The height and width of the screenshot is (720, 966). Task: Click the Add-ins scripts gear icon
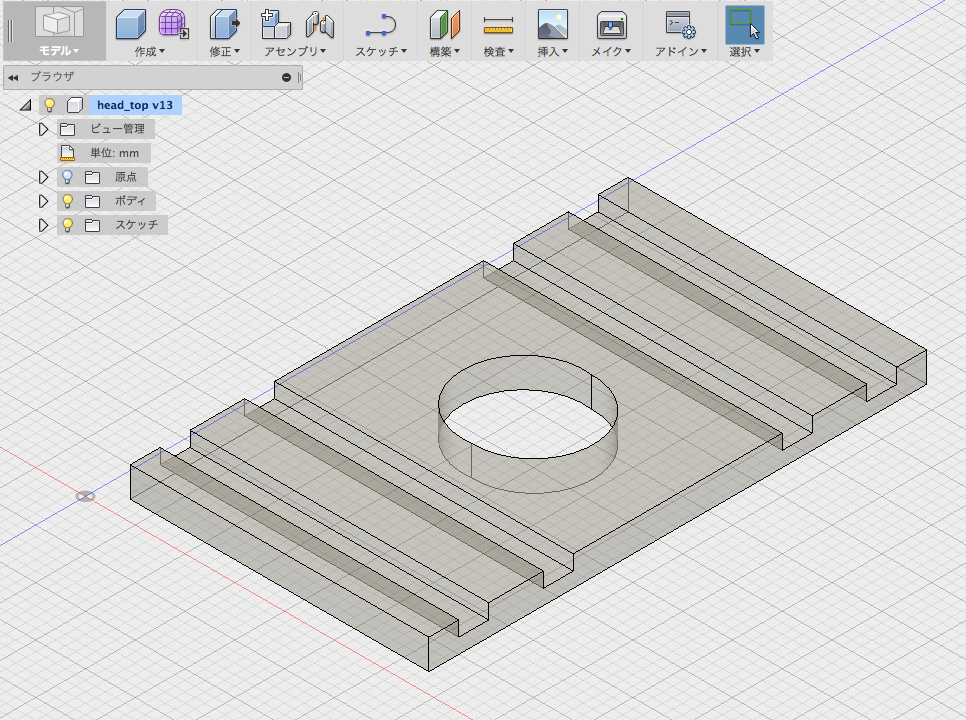681,25
